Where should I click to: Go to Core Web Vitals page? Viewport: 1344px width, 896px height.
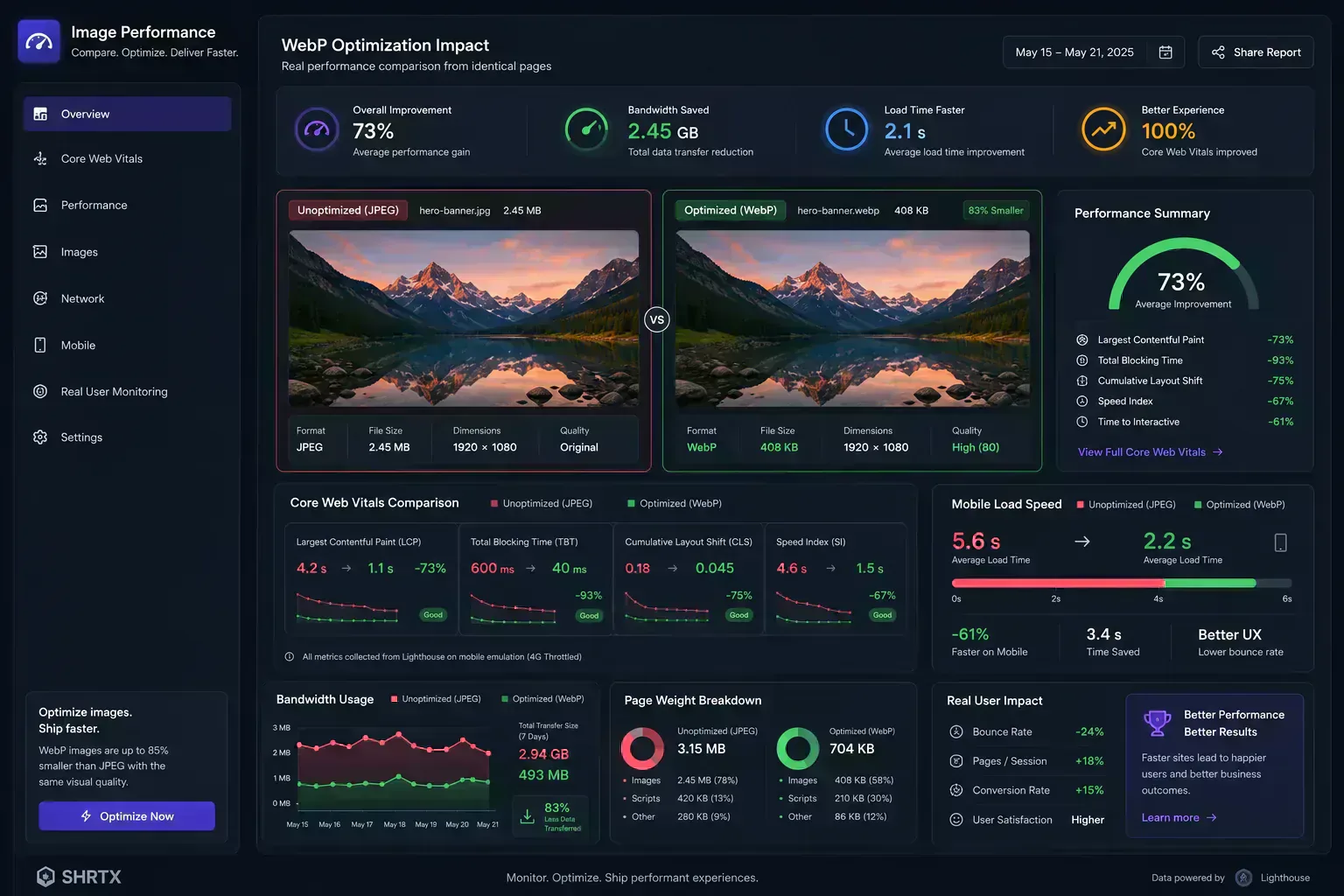tap(127, 158)
